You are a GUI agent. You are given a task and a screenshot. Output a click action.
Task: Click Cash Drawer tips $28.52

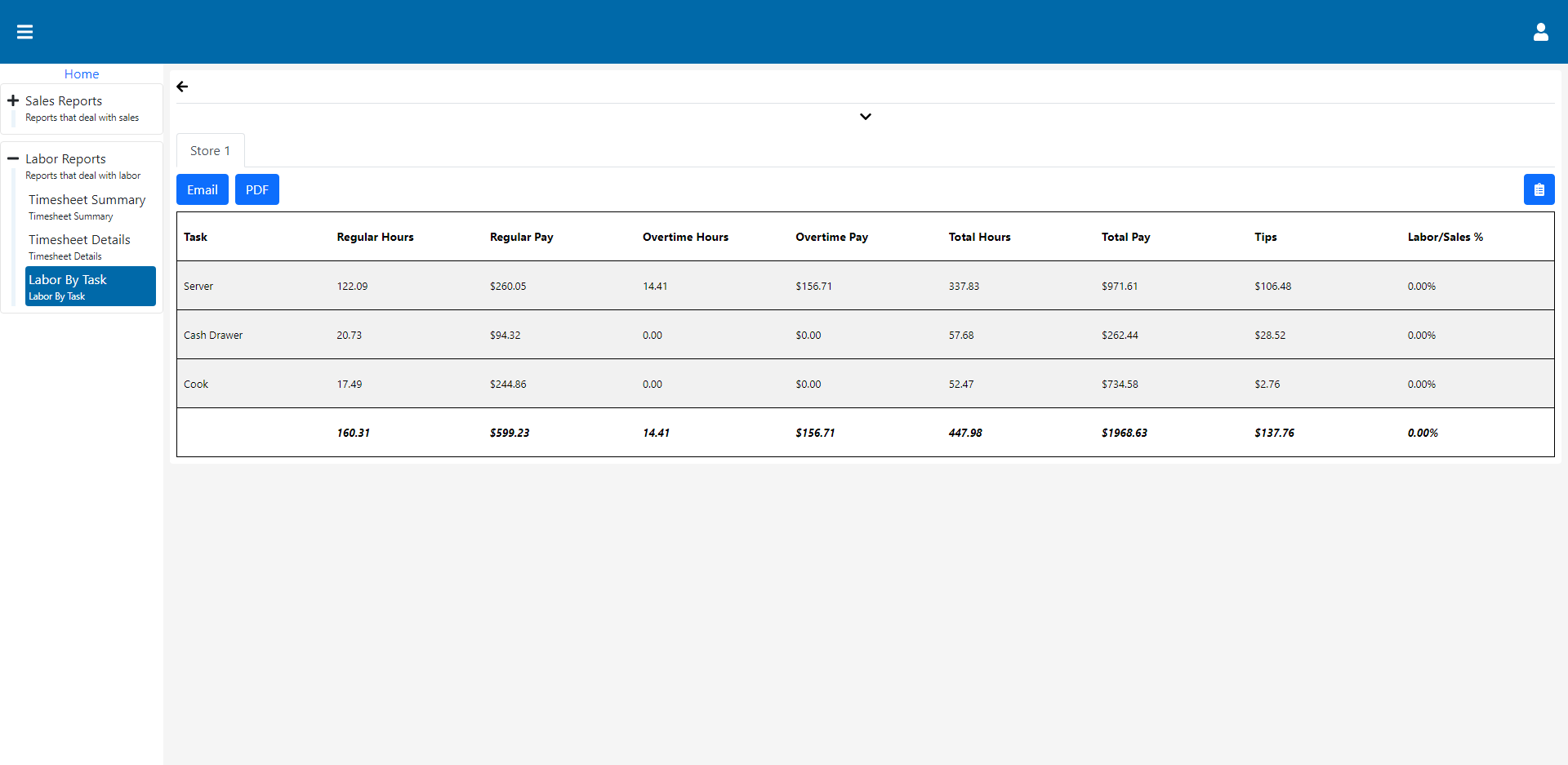click(1270, 335)
